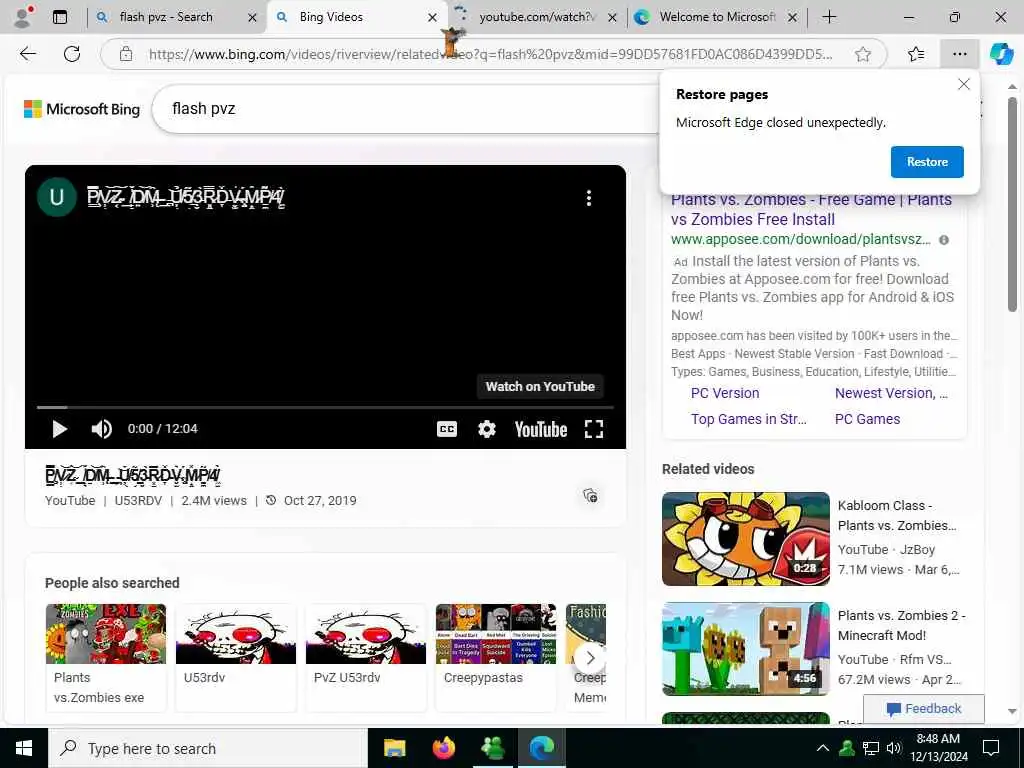Image resolution: width=1024 pixels, height=768 pixels.
Task: Show more People also searched suggestions arrow
Action: click(x=590, y=658)
